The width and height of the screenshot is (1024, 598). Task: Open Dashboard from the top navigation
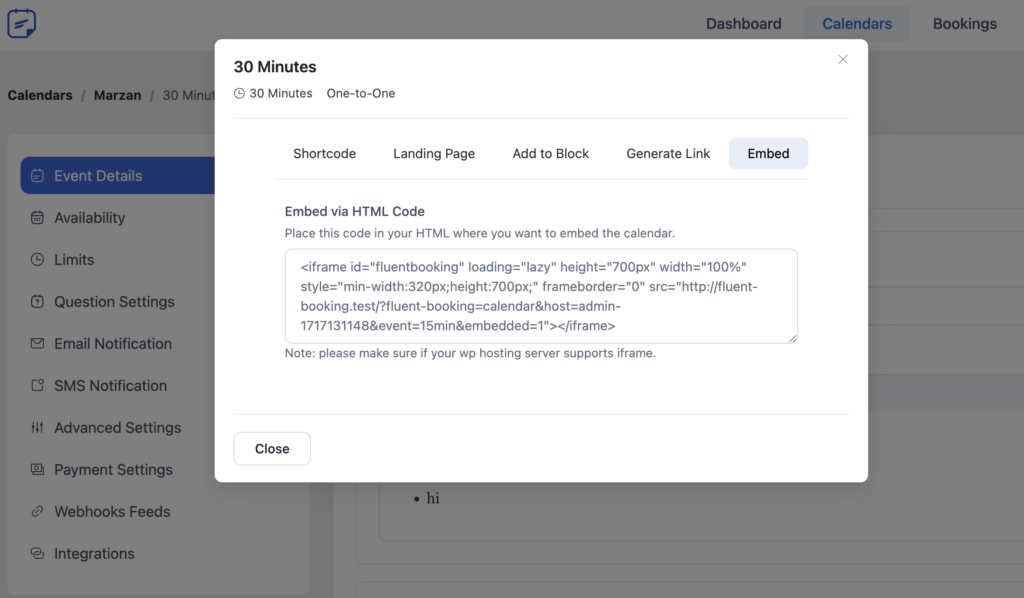[x=744, y=24]
